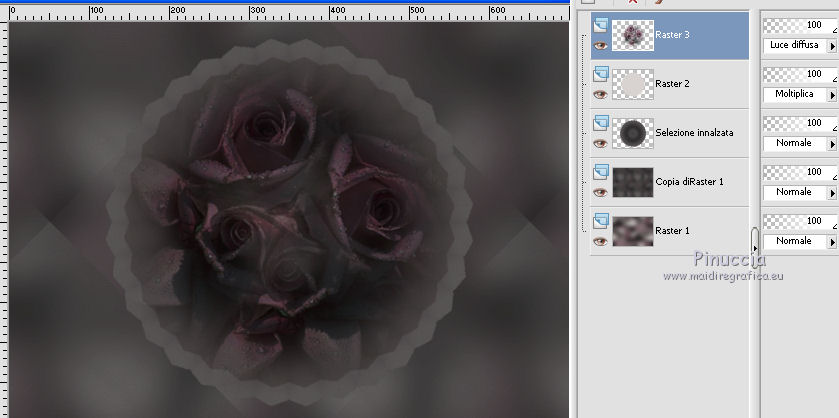Select the Selezione innalzata layer thumbnail
This screenshot has height=418, width=839.
(x=632, y=133)
